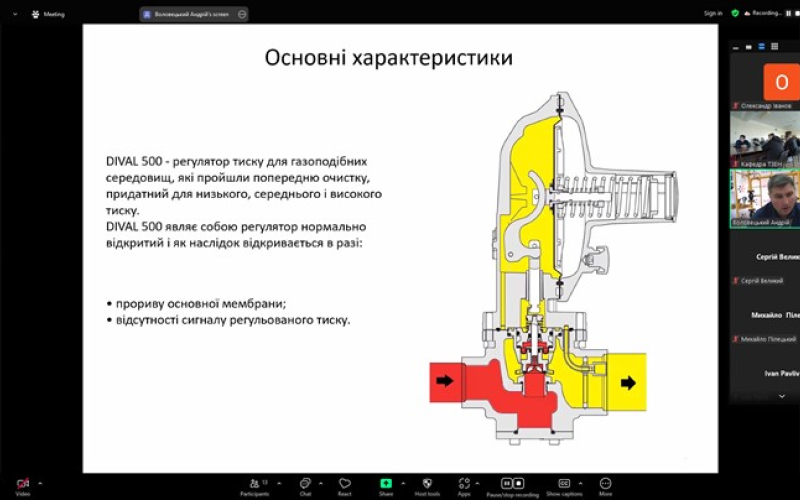The image size is (800, 500).
Task: Expand the top-left window dropdown chevron
Action: pos(15,14)
